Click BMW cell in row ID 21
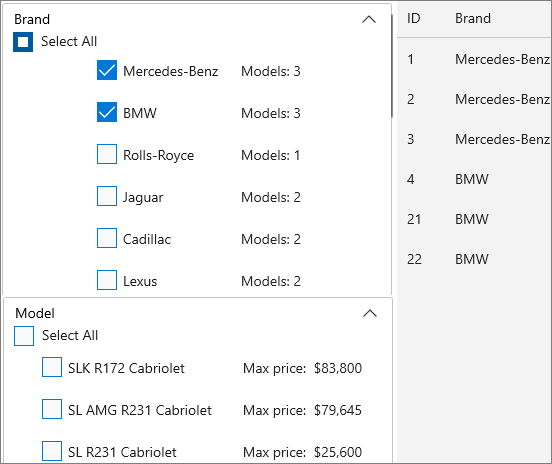Screen dimensions: 552x464 pos(472,219)
